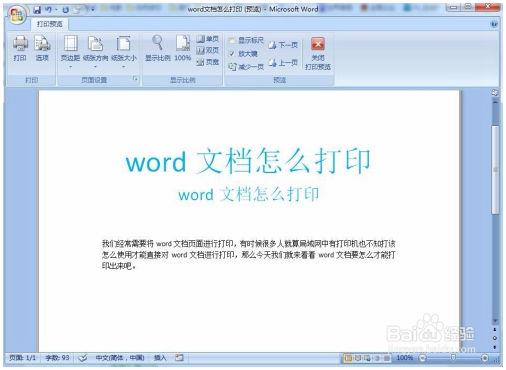Click the zoom slider in status bar
506x370 pixels.
[453, 358]
